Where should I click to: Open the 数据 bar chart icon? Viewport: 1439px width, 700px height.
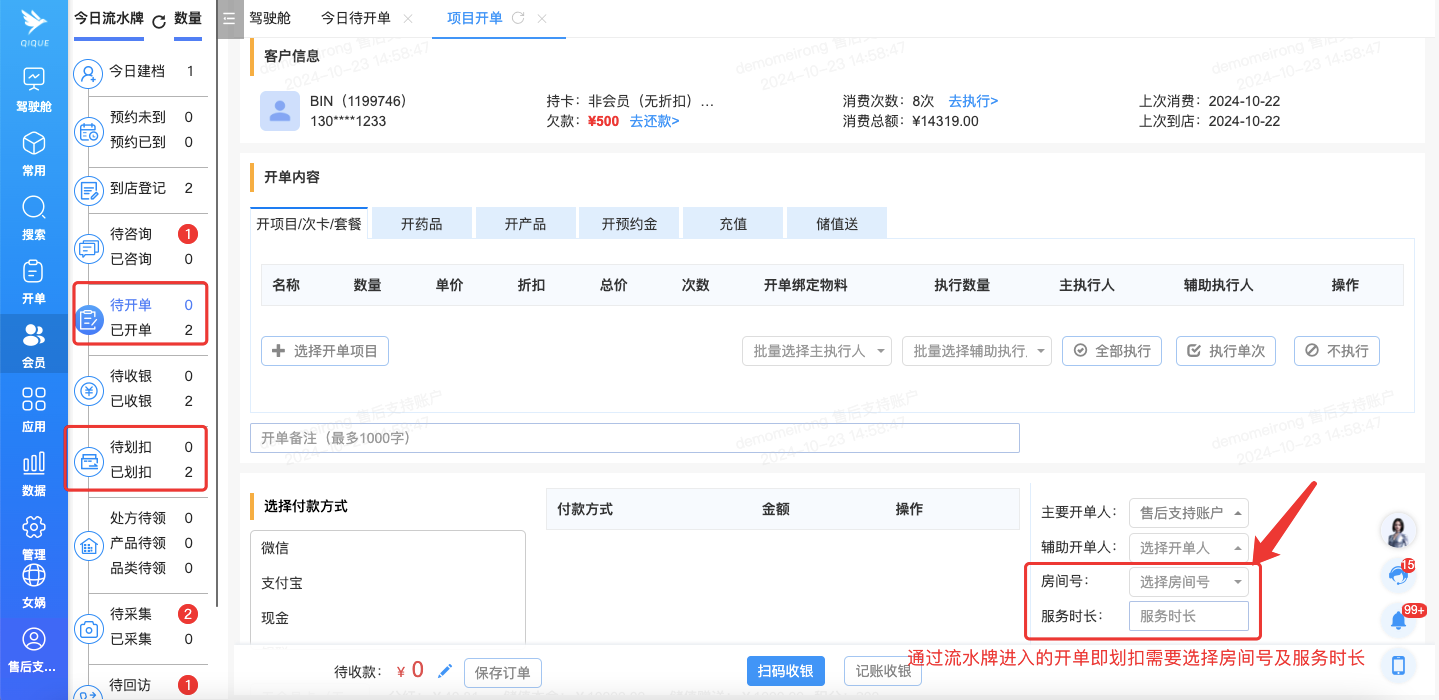click(x=33, y=464)
